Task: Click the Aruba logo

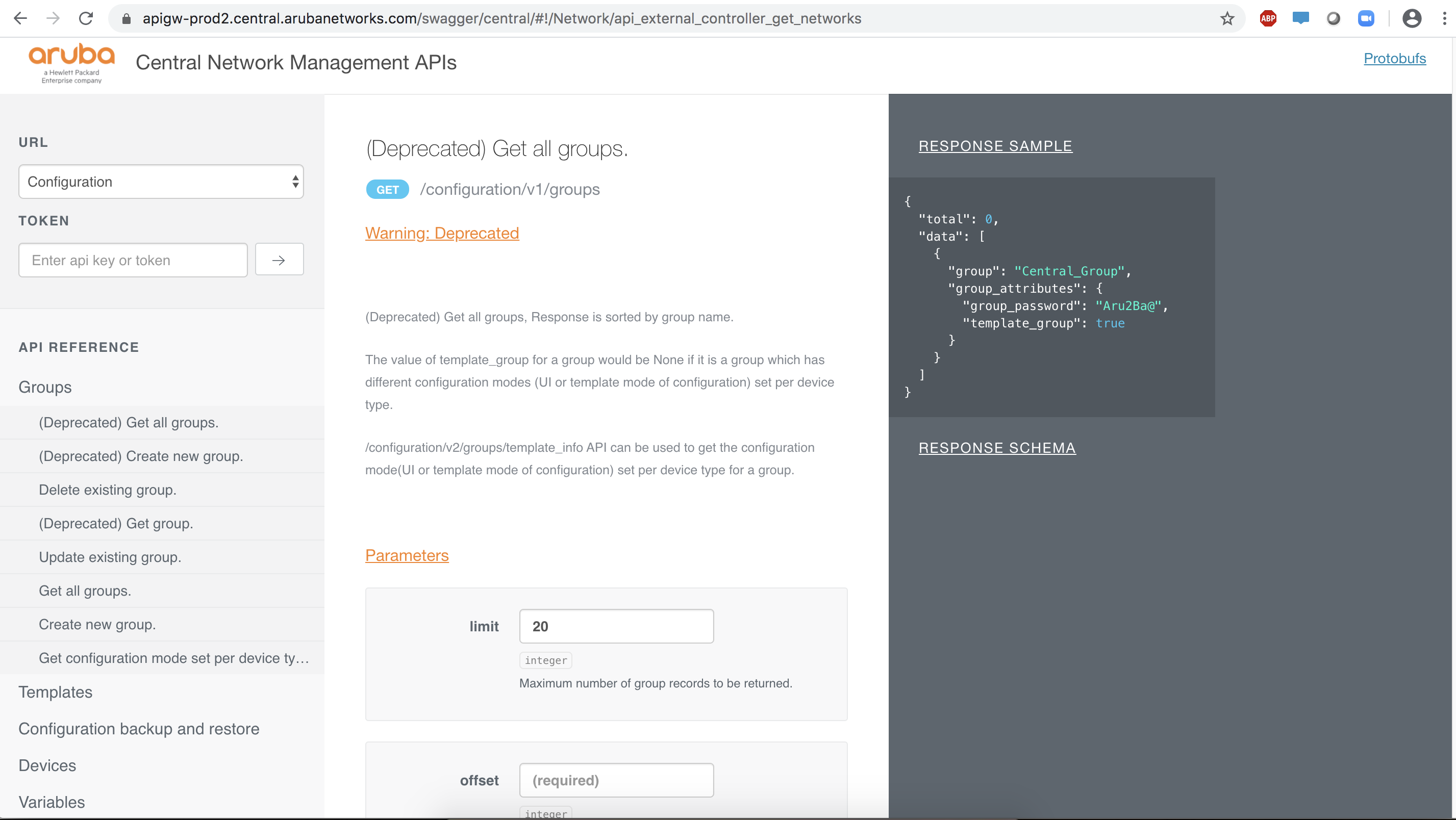Action: coord(72,63)
